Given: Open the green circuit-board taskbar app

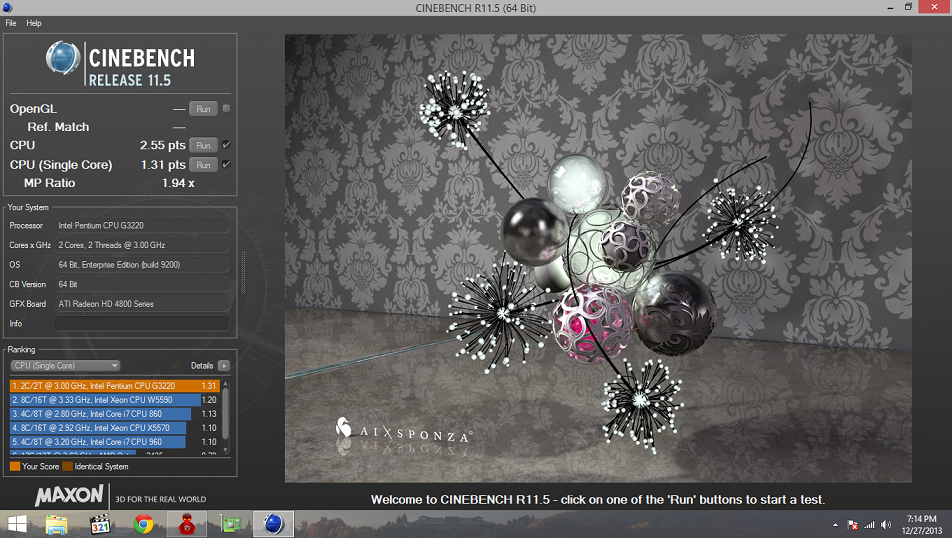Looking at the screenshot, I should [231, 524].
